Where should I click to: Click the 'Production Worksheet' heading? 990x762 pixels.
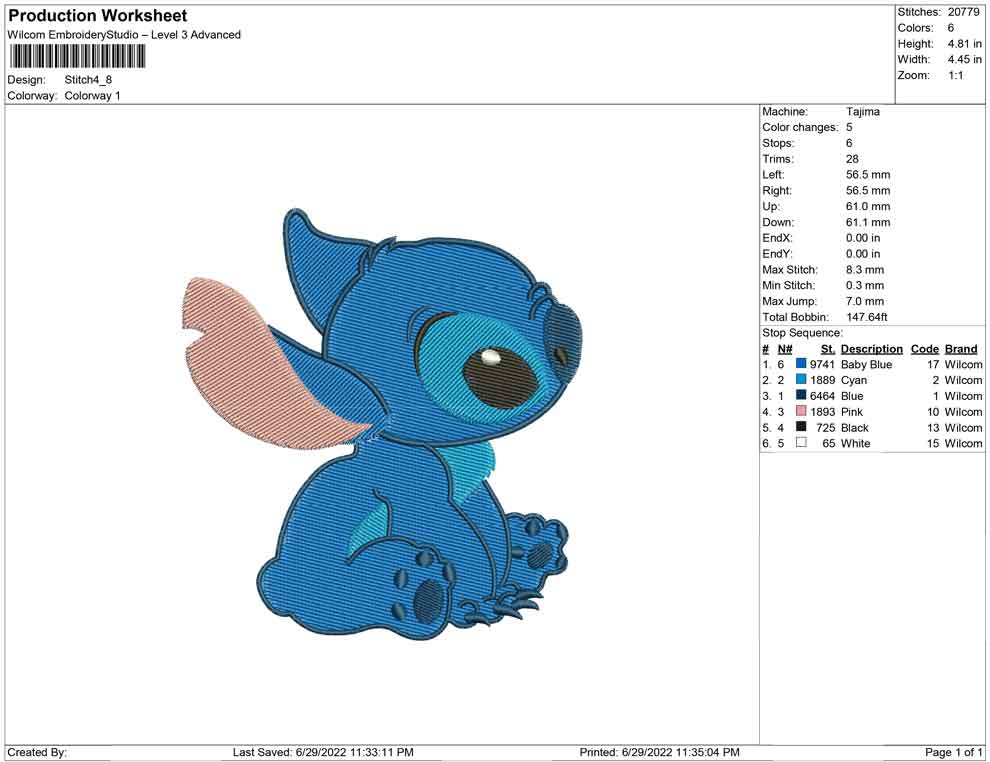coord(98,16)
